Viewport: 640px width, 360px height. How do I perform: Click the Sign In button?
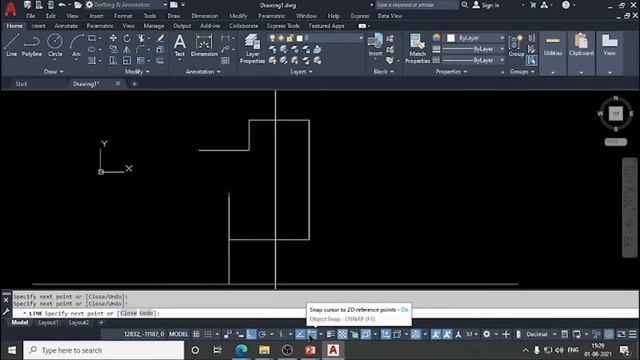coord(486,5)
